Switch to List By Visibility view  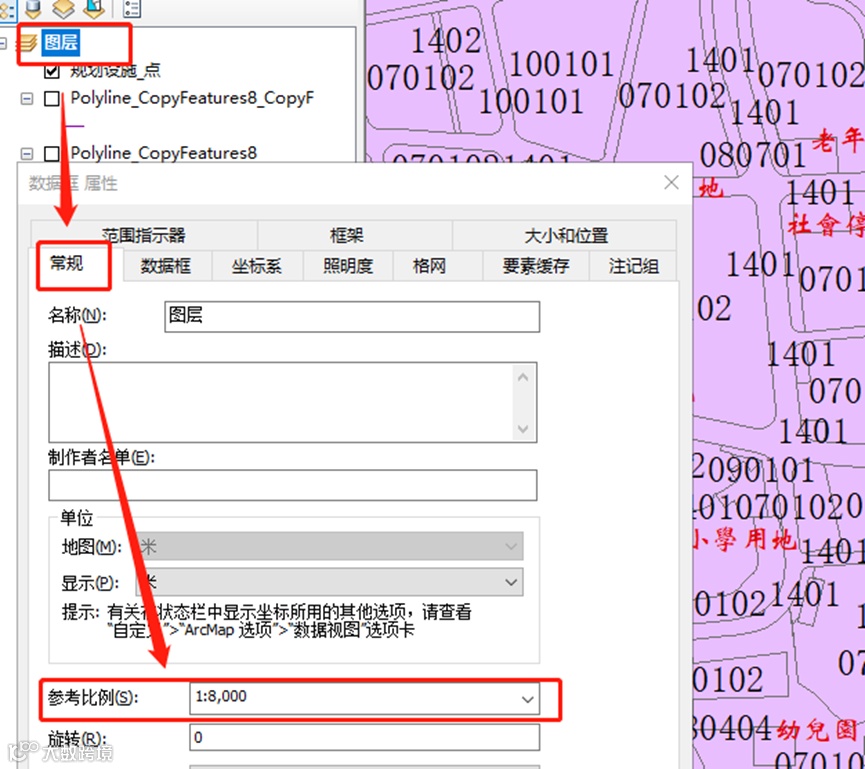[63, 8]
